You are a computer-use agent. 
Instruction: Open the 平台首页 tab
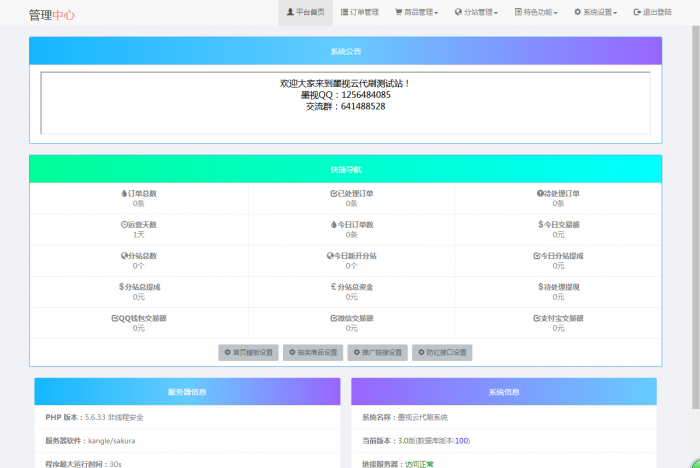coord(305,13)
